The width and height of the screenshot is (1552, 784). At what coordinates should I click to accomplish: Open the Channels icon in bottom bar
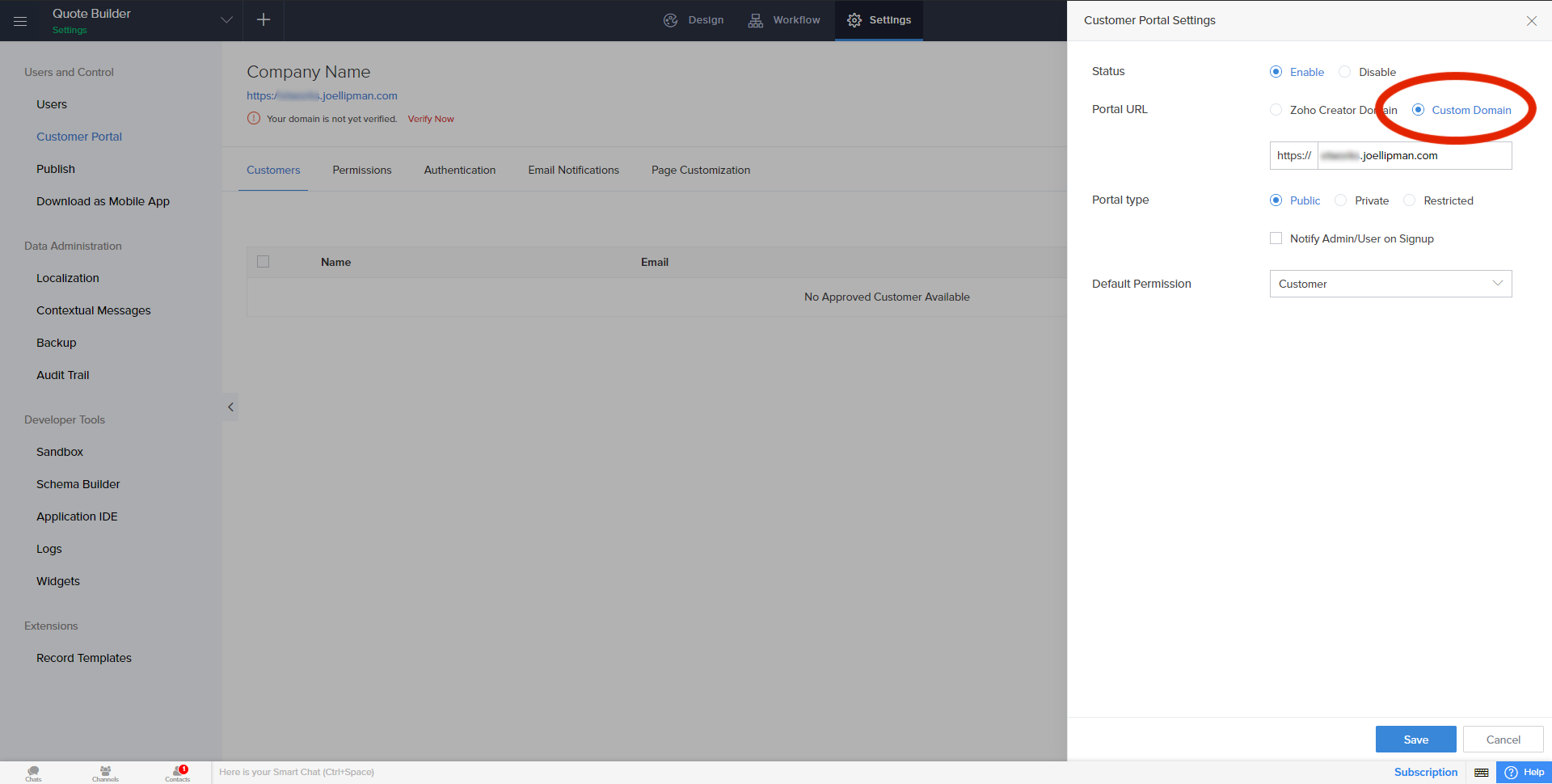[x=105, y=773]
